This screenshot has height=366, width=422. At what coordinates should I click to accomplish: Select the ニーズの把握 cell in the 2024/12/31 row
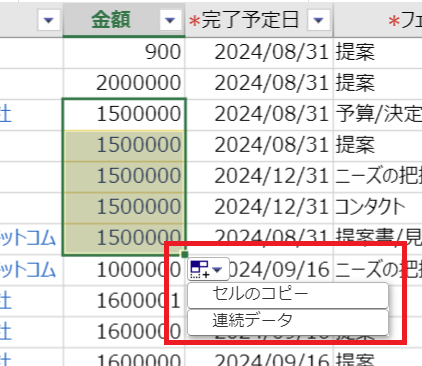378,176
